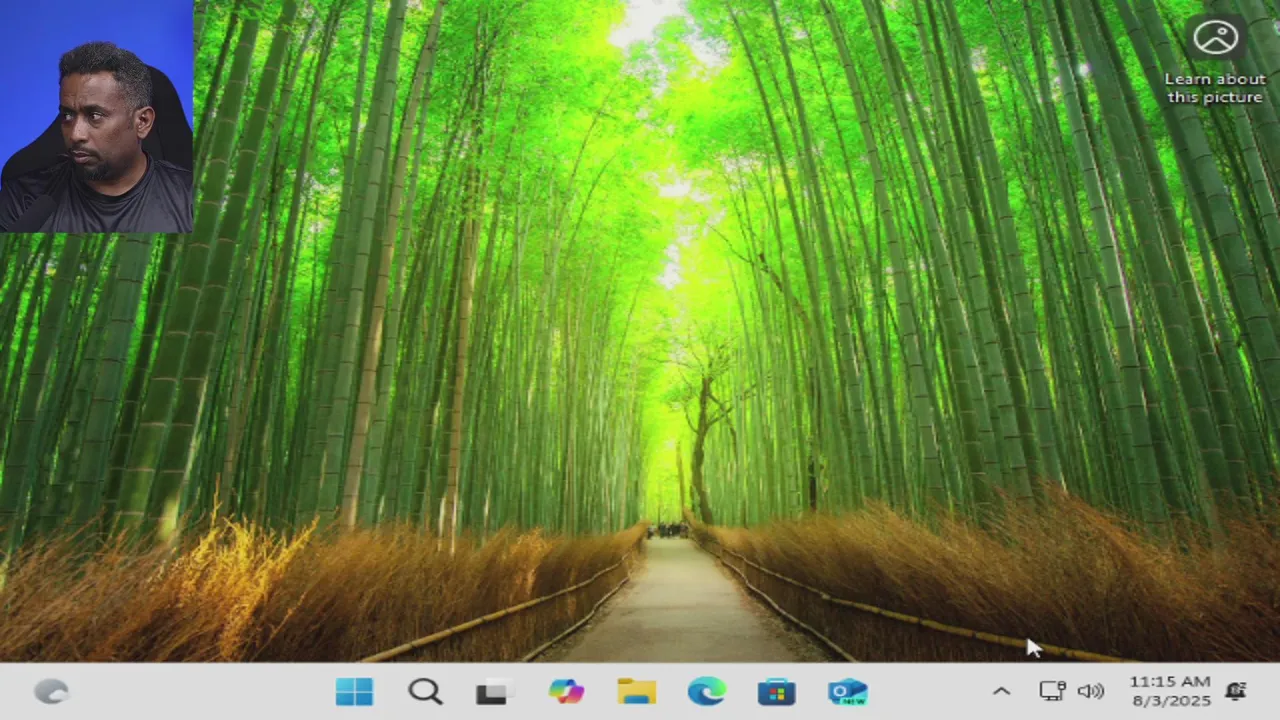Open new Outlook app on taskbar
The image size is (1280, 720).
848,692
